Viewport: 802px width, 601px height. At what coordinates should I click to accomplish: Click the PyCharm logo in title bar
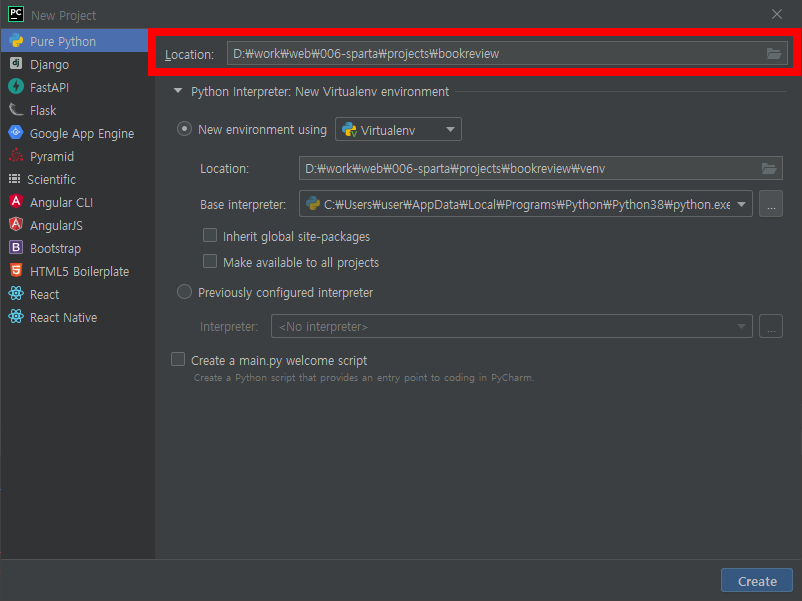16,14
